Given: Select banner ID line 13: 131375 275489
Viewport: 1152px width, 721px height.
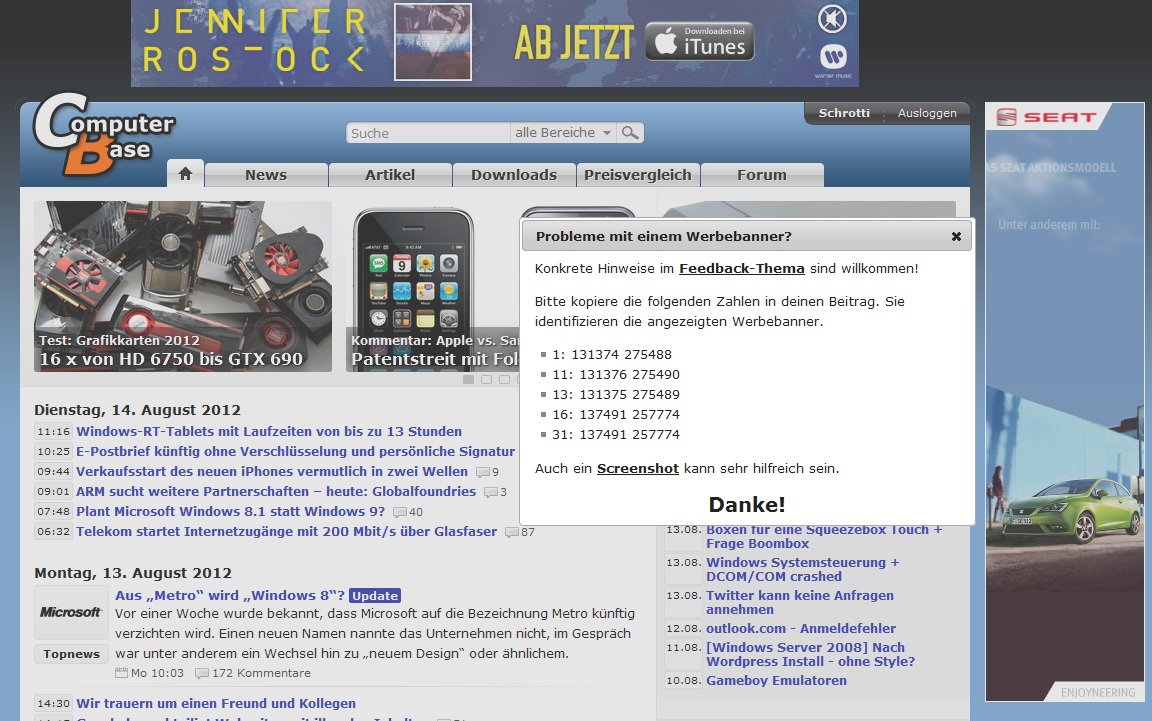Looking at the screenshot, I should coord(616,394).
